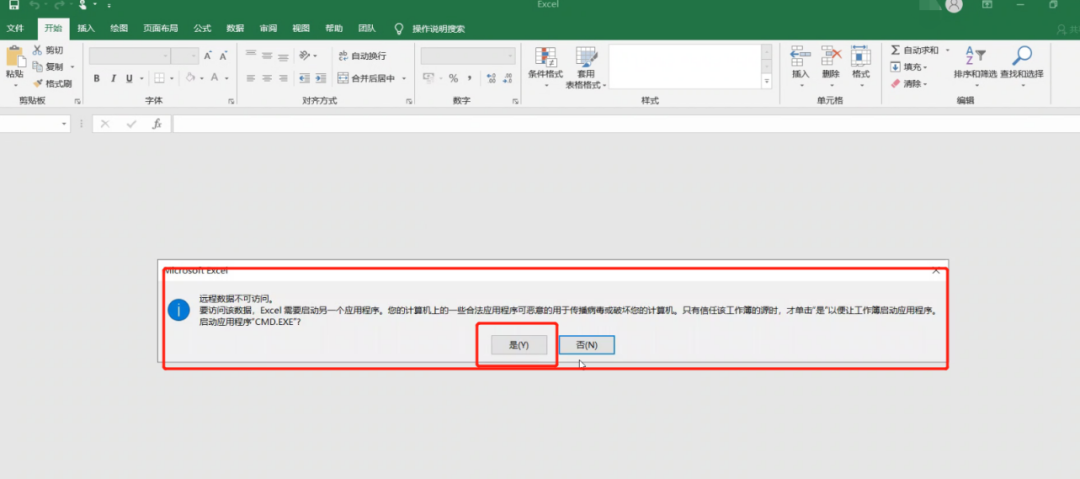The width and height of the screenshot is (1080, 479).
Task: Expand the cell styles gallery
Action: point(767,82)
